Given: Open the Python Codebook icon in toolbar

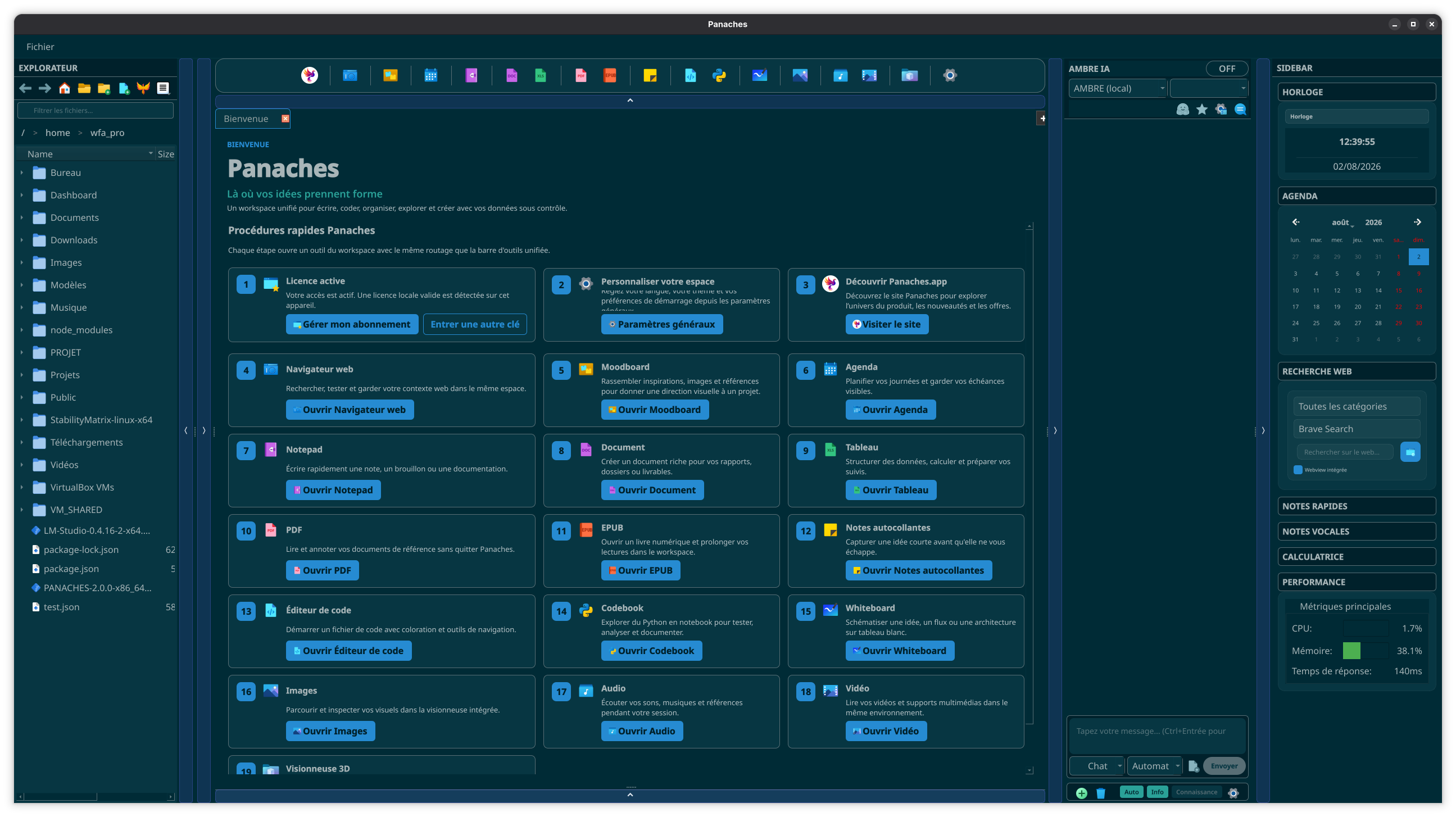Looking at the screenshot, I should click(x=719, y=75).
